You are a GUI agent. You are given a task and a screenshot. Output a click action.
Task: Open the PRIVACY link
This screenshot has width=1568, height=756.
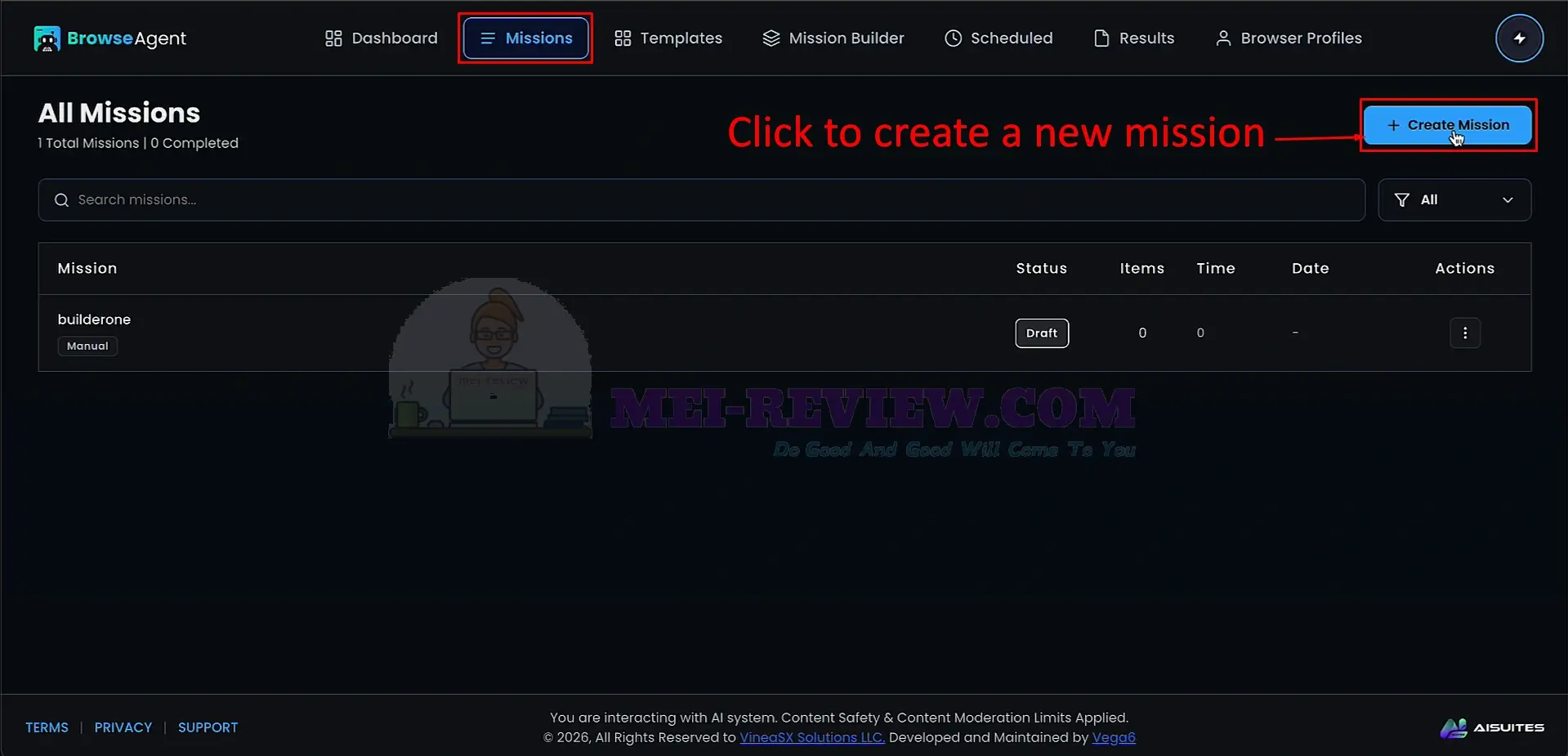pyautogui.click(x=123, y=727)
